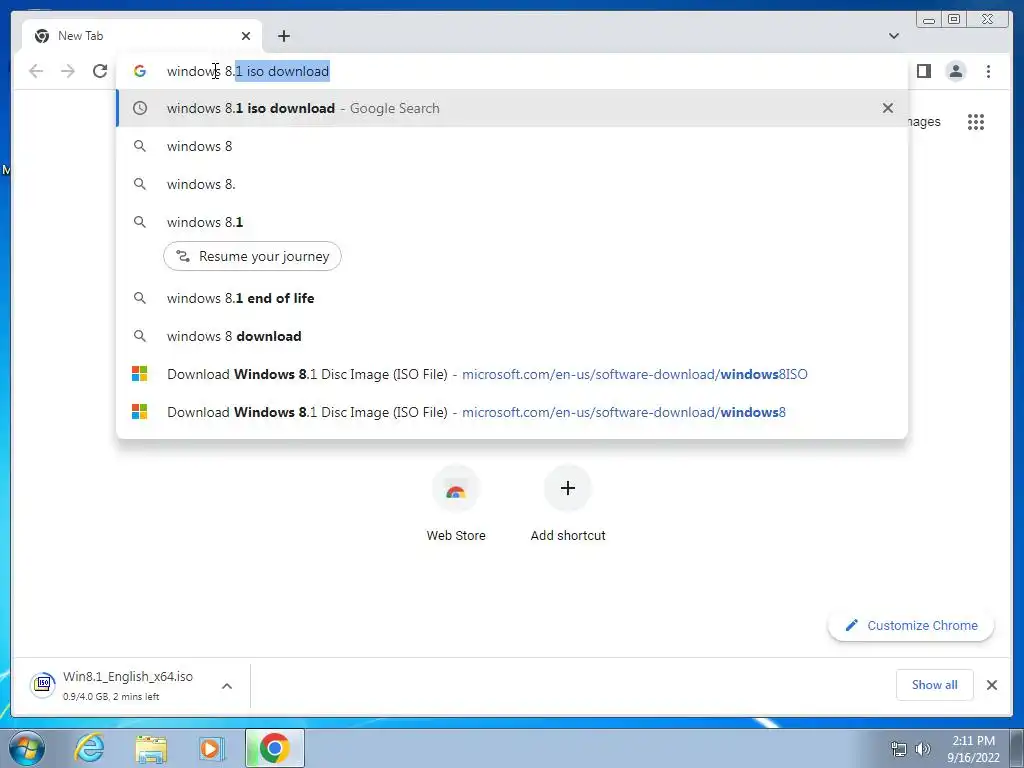The height and width of the screenshot is (768, 1024).
Task: Expand the download item options chevron
Action: 227,686
